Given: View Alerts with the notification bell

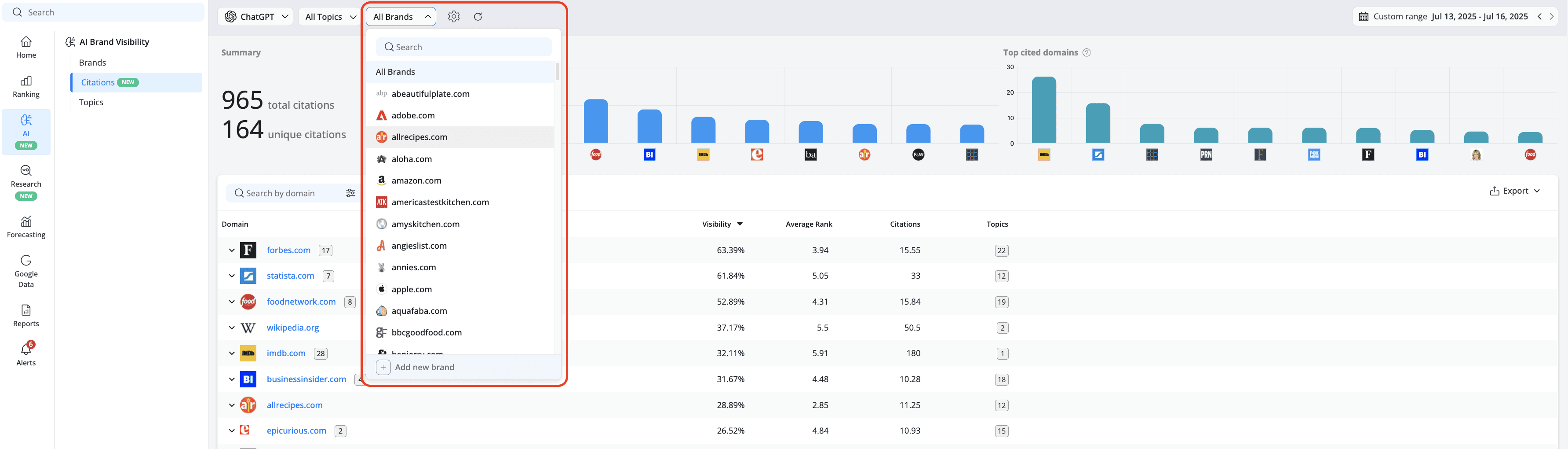Looking at the screenshot, I should [26, 354].
